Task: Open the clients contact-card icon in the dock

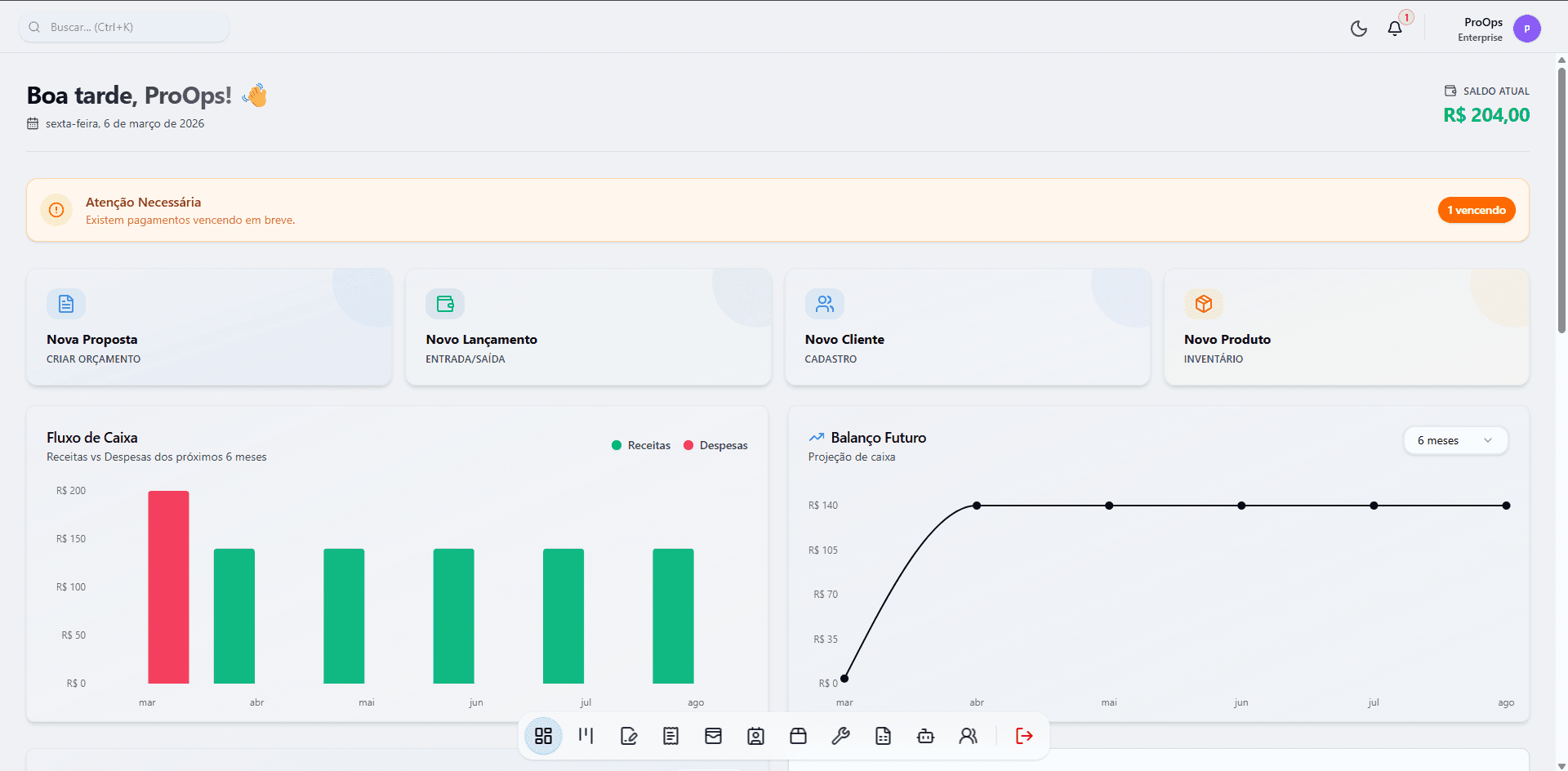Action: click(755, 736)
